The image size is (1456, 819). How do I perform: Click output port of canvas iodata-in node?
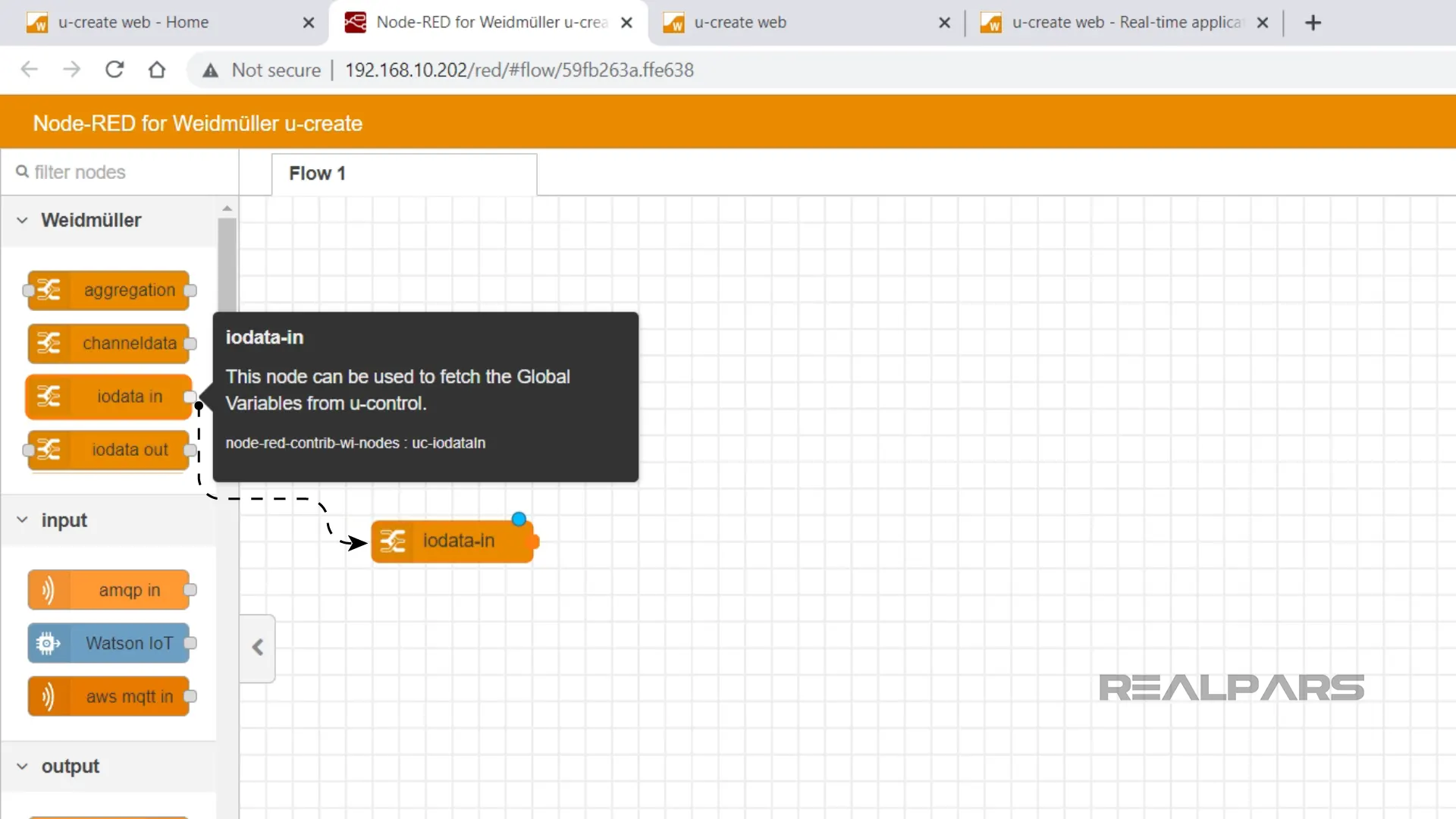tap(534, 541)
